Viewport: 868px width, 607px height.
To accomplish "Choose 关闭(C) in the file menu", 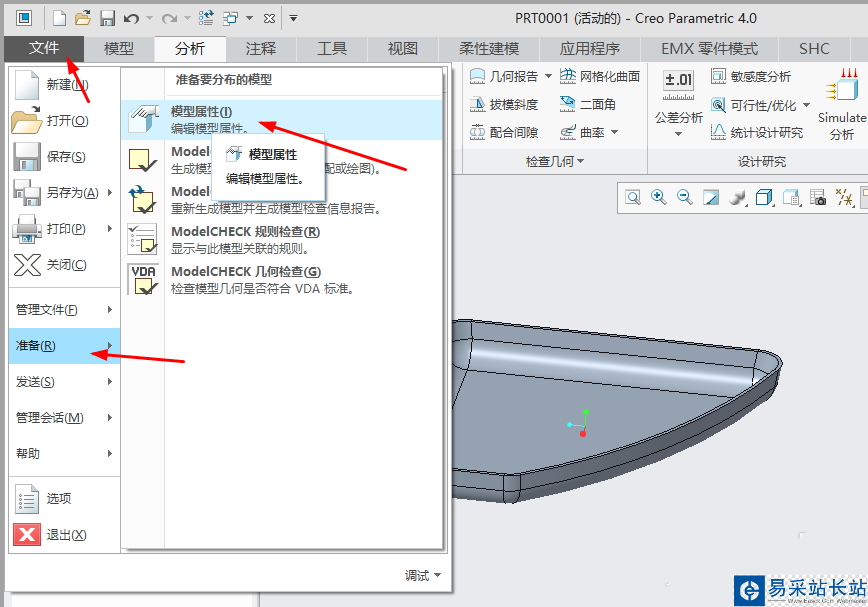I will coord(64,264).
